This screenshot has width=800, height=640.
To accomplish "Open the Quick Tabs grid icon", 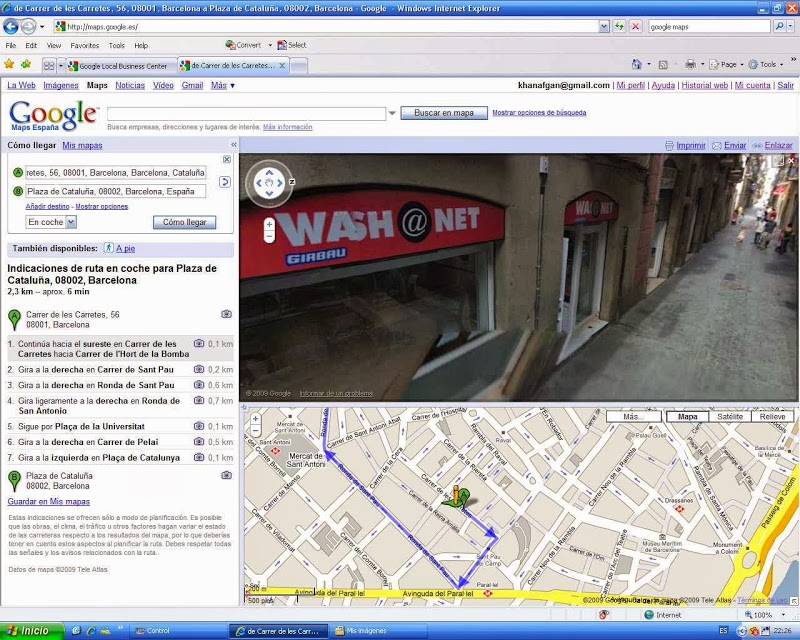I will click(x=49, y=66).
